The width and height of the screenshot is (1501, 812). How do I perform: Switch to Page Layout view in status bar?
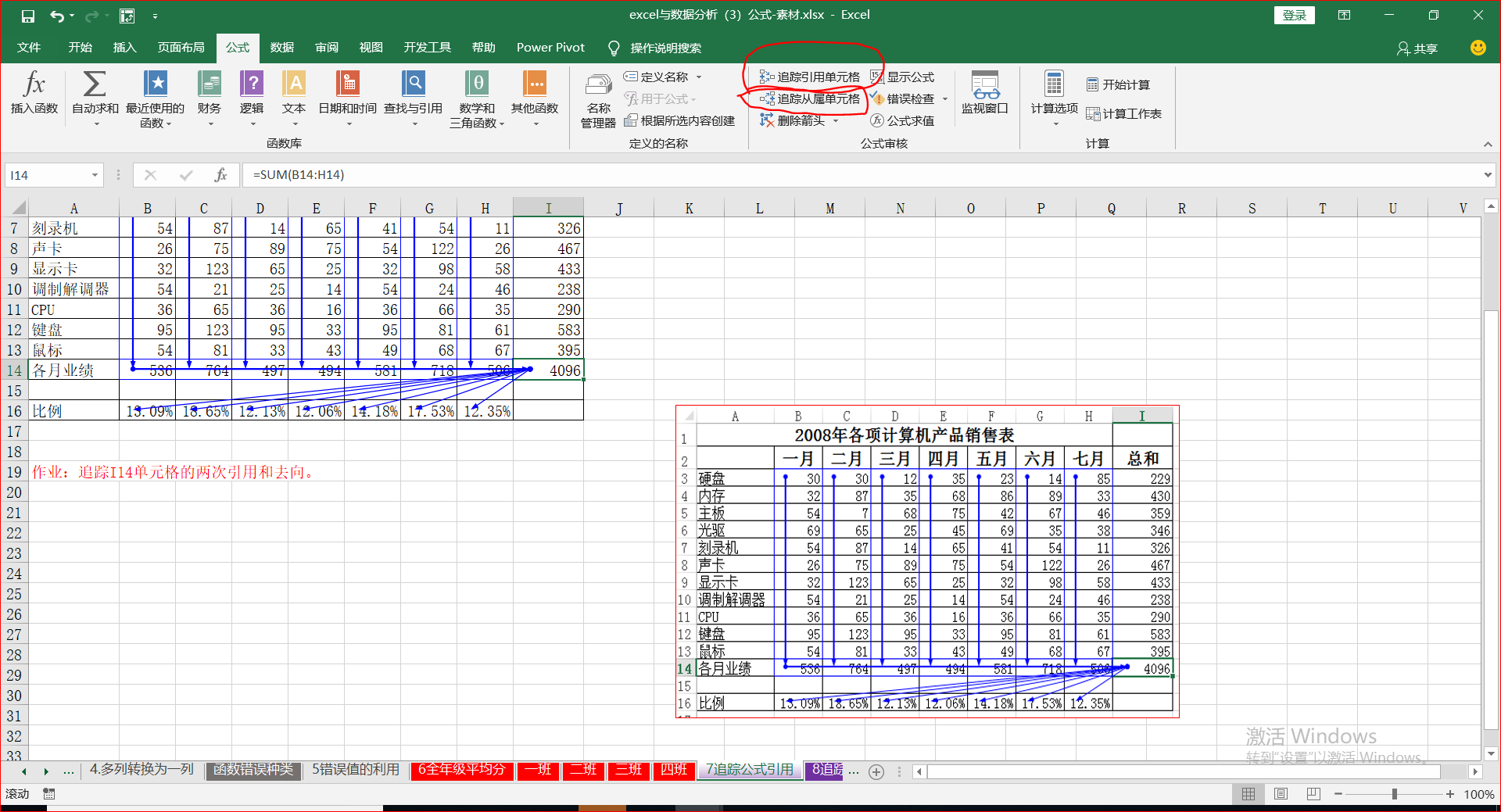tap(1281, 794)
